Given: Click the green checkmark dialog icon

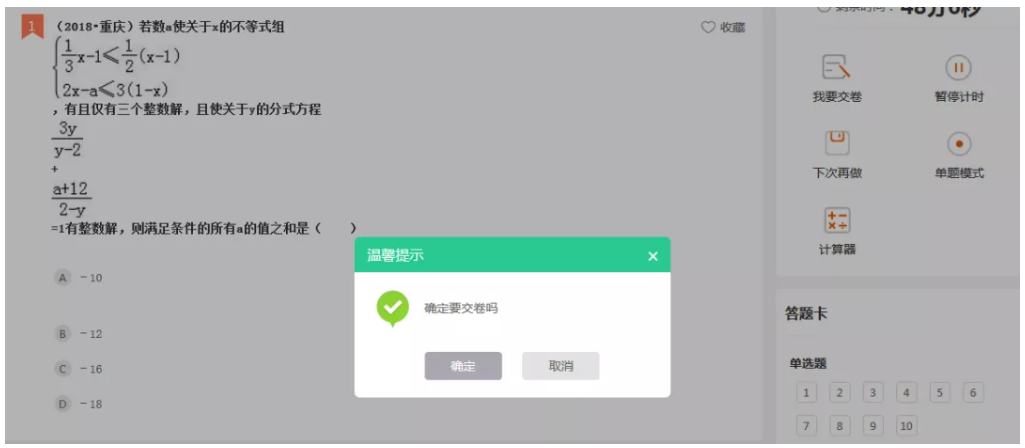Looking at the screenshot, I should point(393,308).
